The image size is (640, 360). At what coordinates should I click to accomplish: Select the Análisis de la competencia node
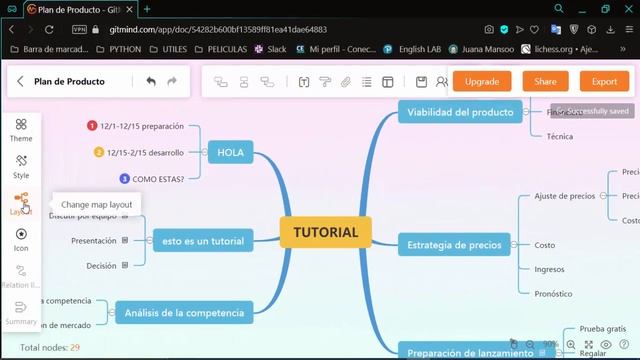[x=184, y=313]
